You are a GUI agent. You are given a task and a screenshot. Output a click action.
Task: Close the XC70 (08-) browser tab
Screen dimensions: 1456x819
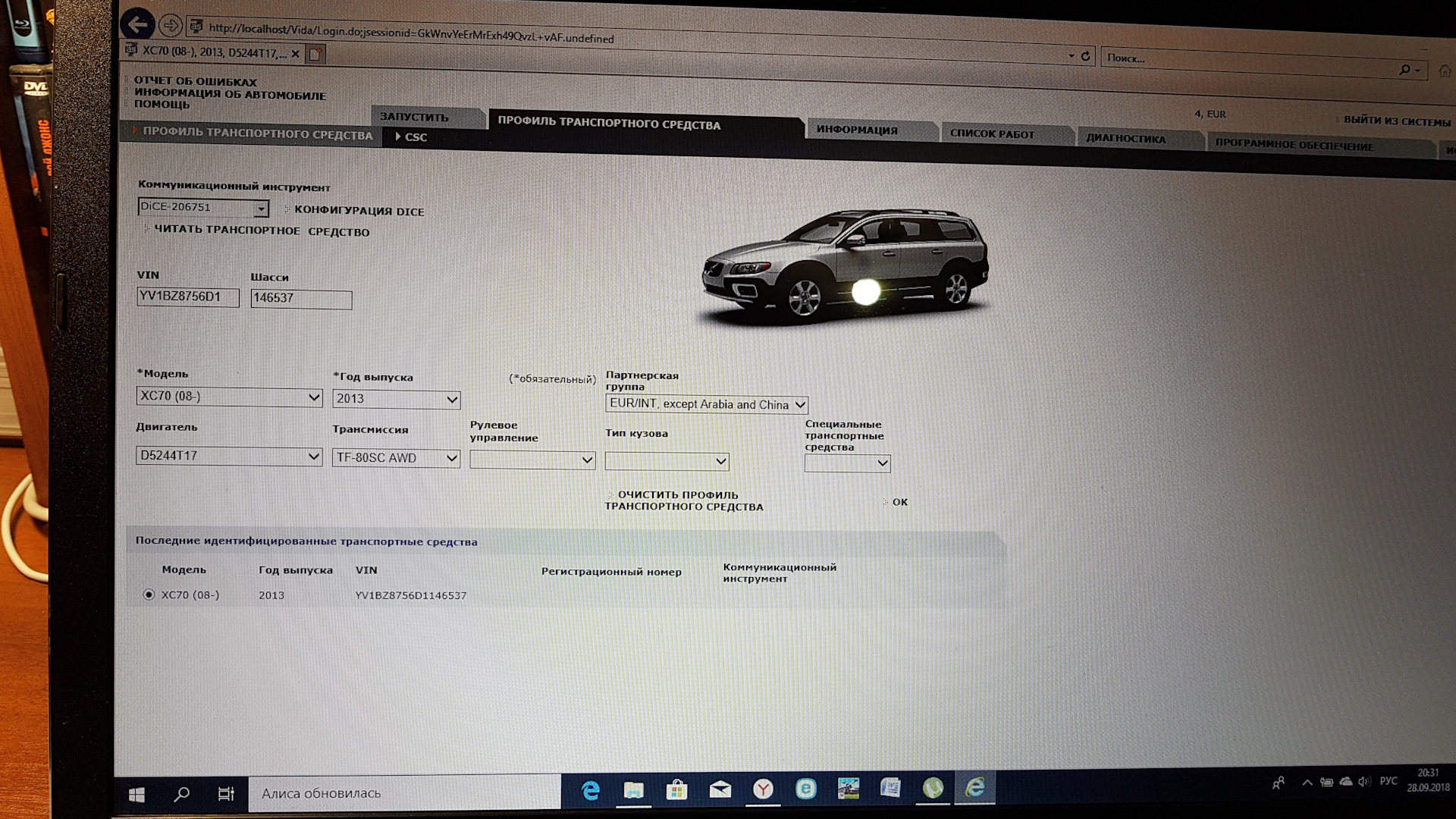[x=295, y=54]
